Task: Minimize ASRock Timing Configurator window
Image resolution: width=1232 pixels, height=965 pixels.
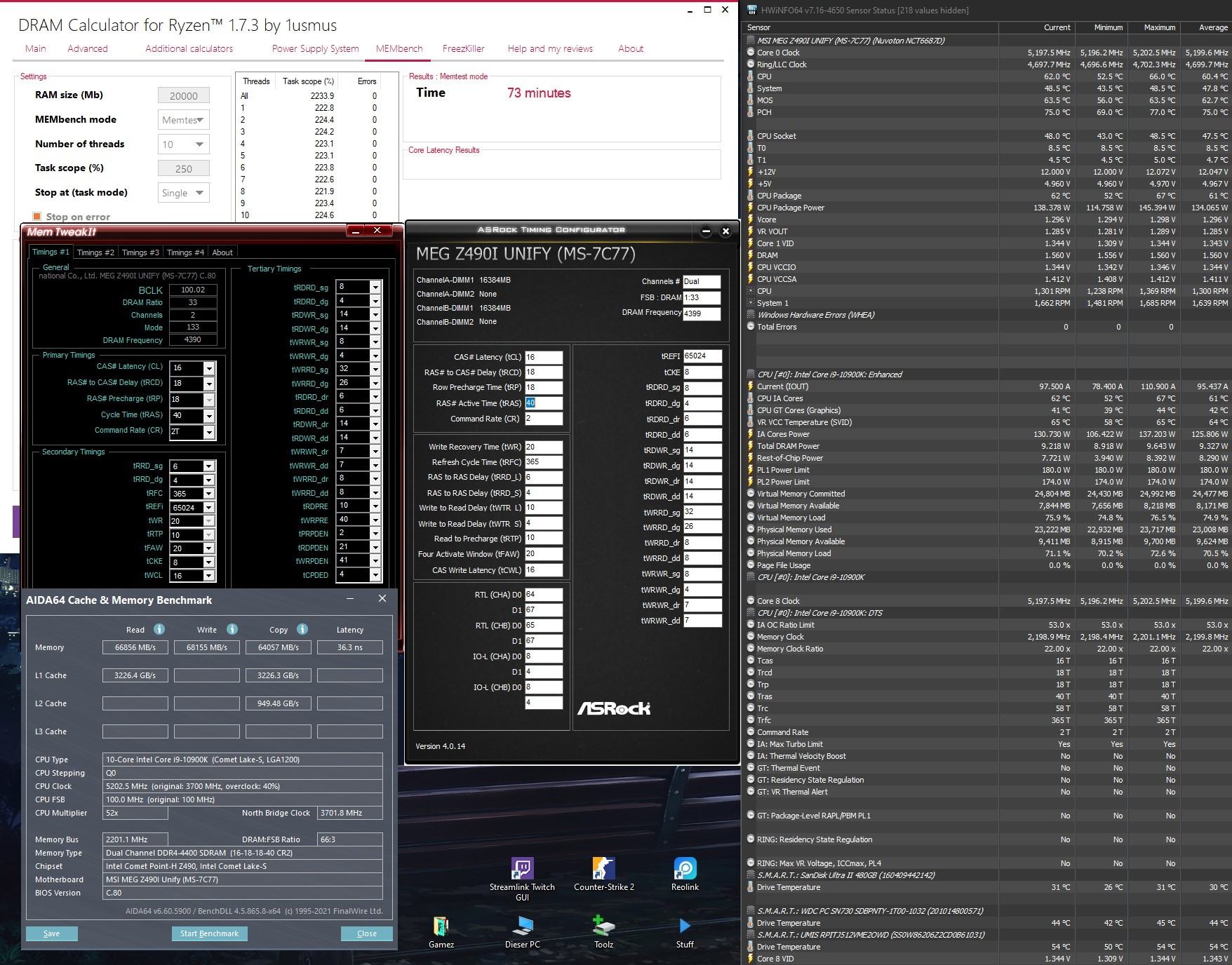Action: click(706, 231)
